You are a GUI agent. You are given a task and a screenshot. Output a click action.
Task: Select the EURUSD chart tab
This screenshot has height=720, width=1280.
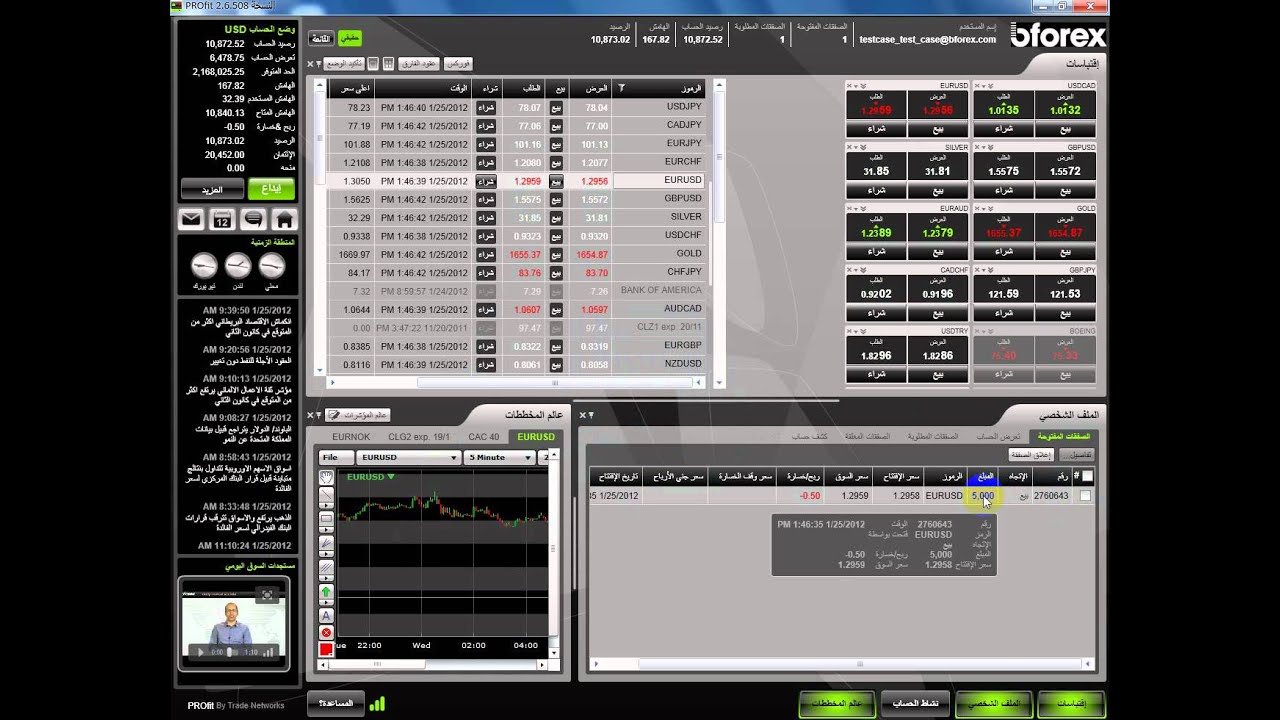535,437
